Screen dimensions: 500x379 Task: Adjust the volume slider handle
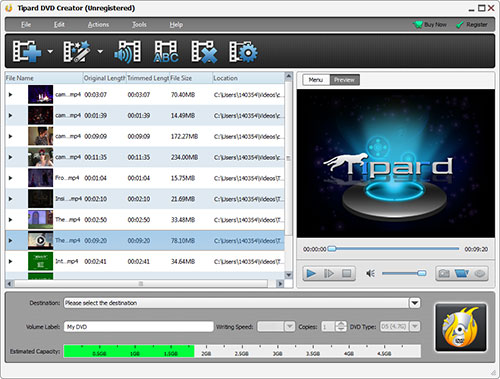422,273
